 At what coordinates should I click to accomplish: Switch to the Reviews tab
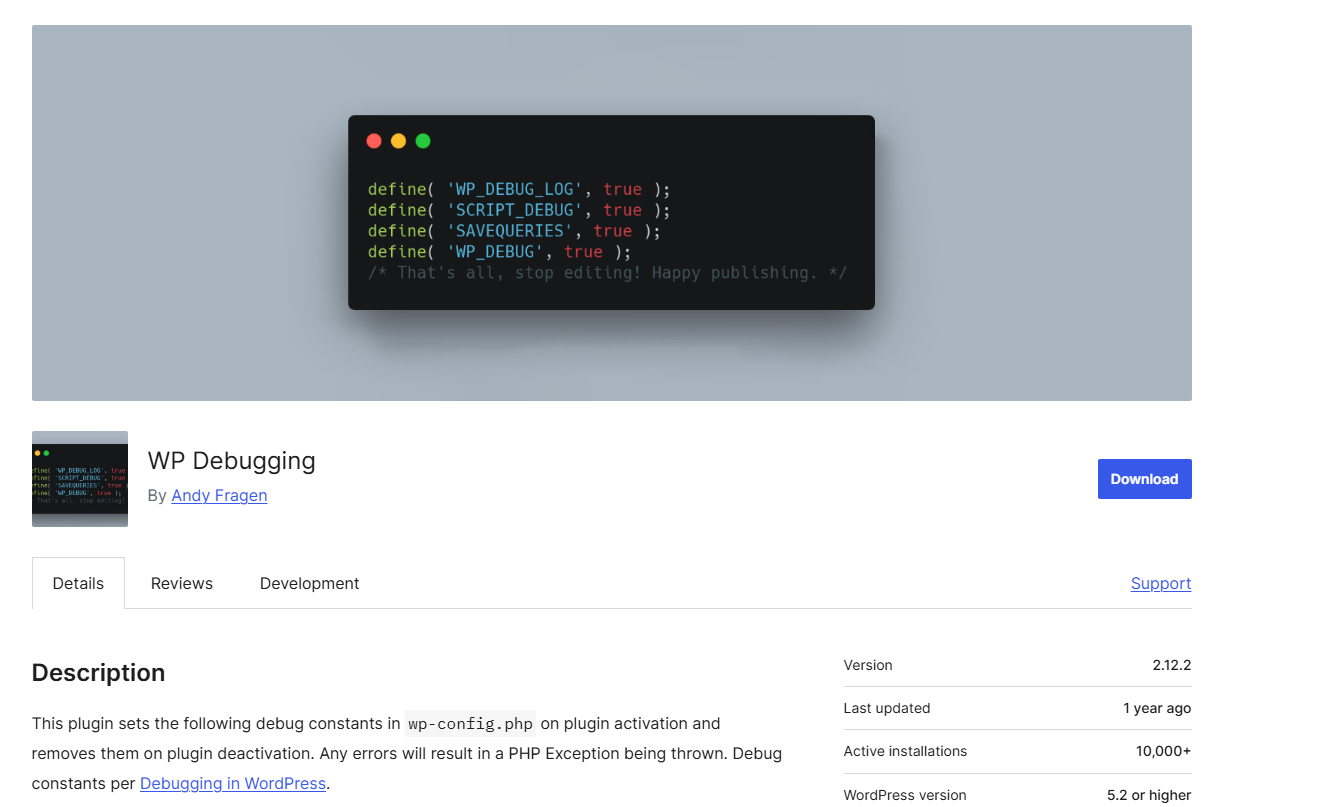point(181,583)
